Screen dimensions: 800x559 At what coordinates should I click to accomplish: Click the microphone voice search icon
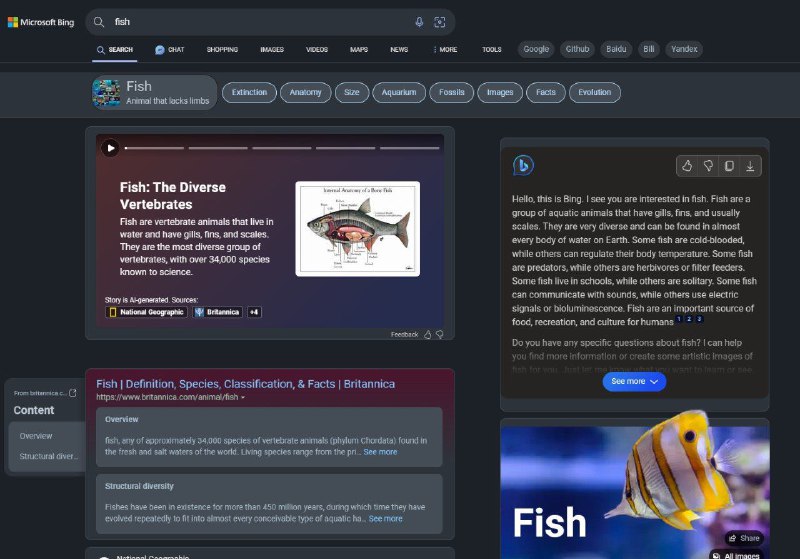[419, 22]
